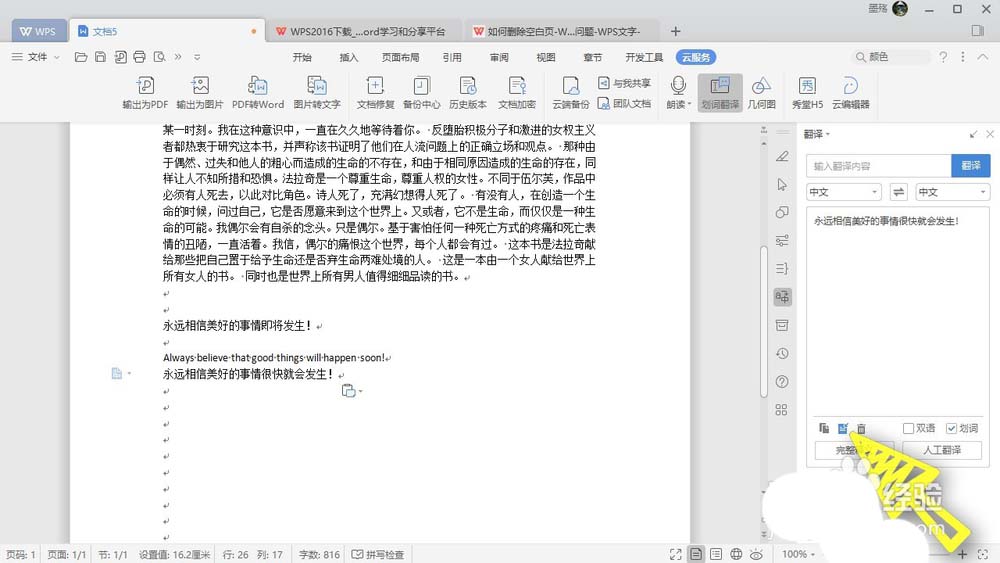This screenshot has height=563, width=1000.
Task: Click the 人工翻译 button
Action: click(x=942, y=450)
